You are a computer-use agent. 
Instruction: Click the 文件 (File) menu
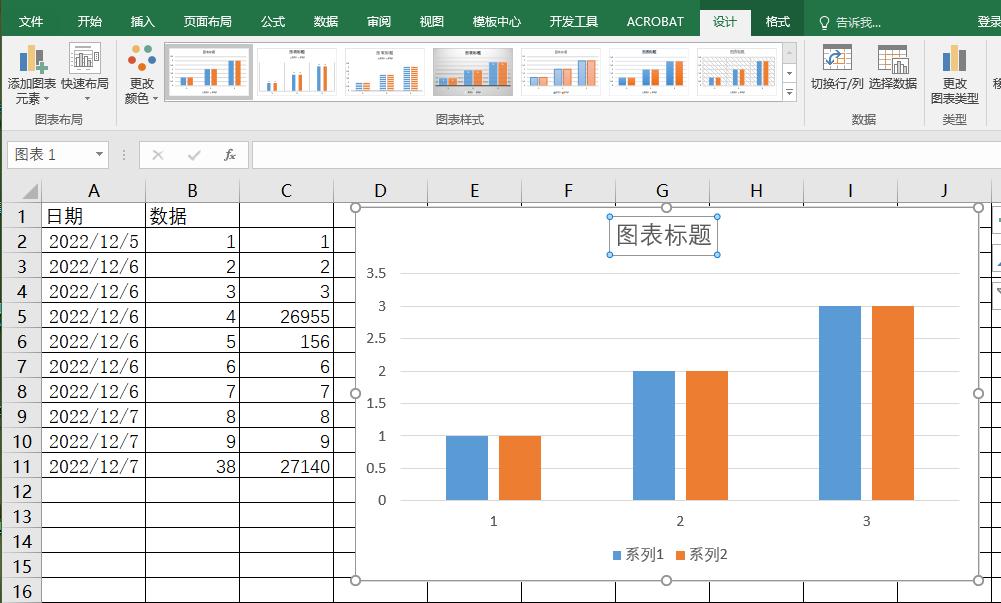pos(32,21)
